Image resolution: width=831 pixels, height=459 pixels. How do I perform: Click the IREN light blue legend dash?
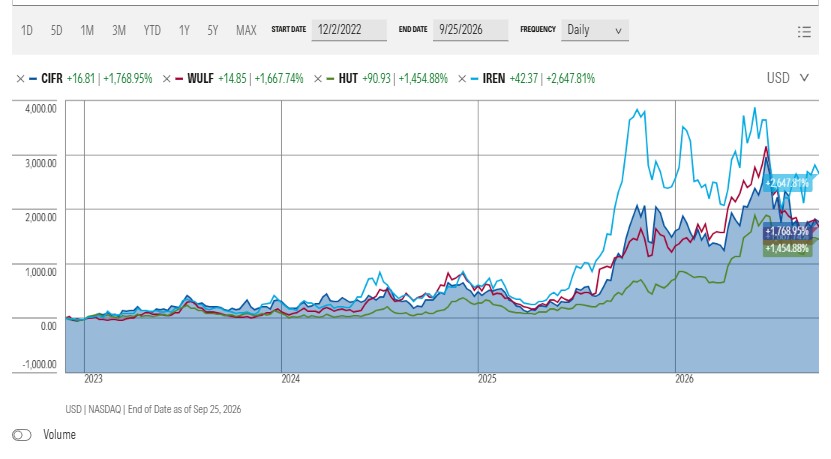click(x=474, y=79)
